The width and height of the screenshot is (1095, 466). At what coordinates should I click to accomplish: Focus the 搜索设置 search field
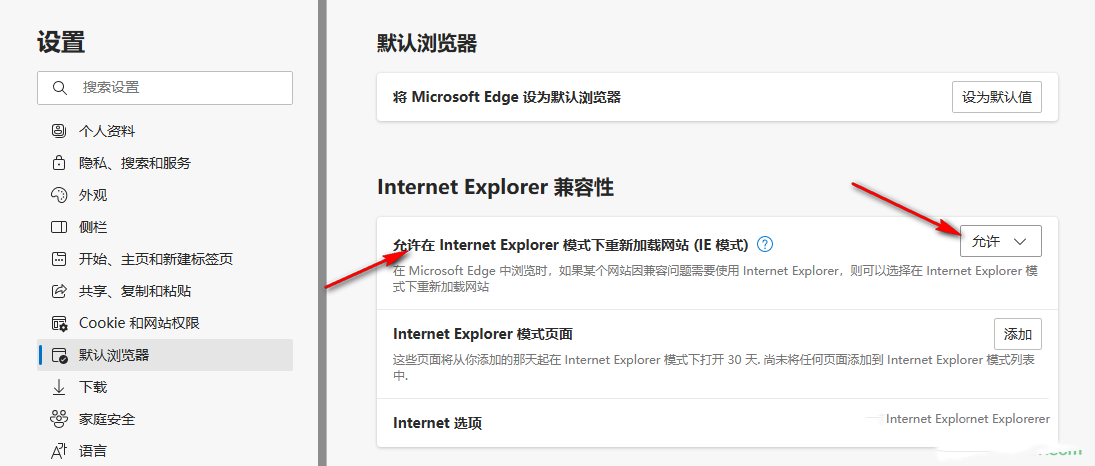click(x=165, y=87)
